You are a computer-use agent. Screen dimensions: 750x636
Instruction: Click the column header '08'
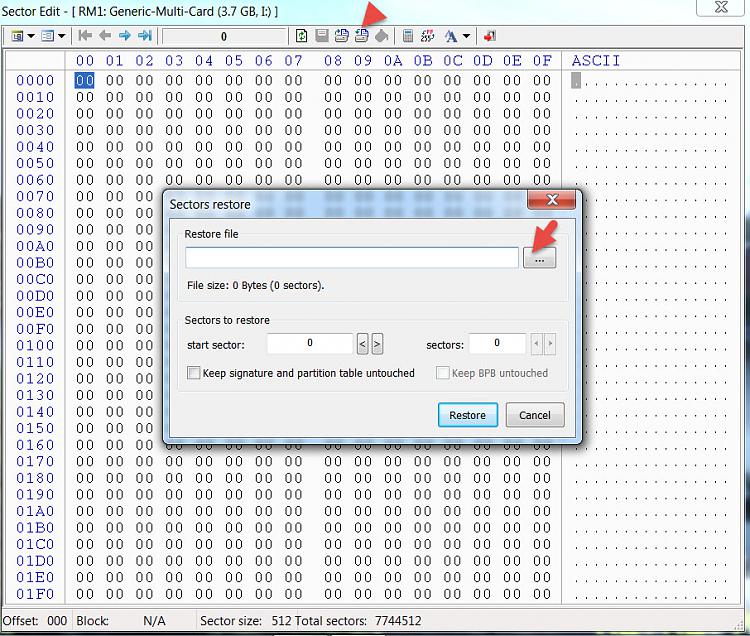333,61
